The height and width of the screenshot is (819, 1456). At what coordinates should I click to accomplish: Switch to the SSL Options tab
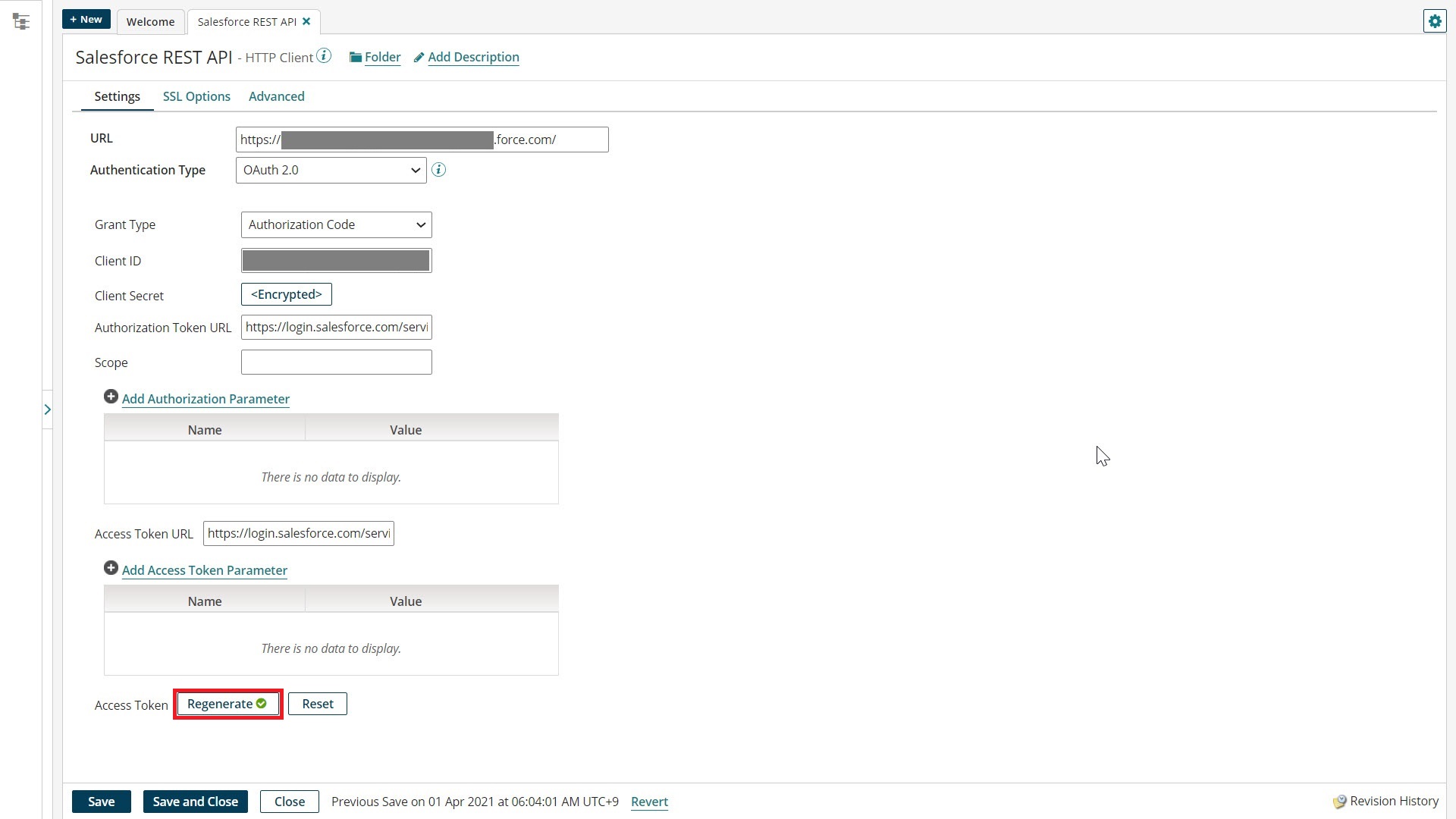196,96
